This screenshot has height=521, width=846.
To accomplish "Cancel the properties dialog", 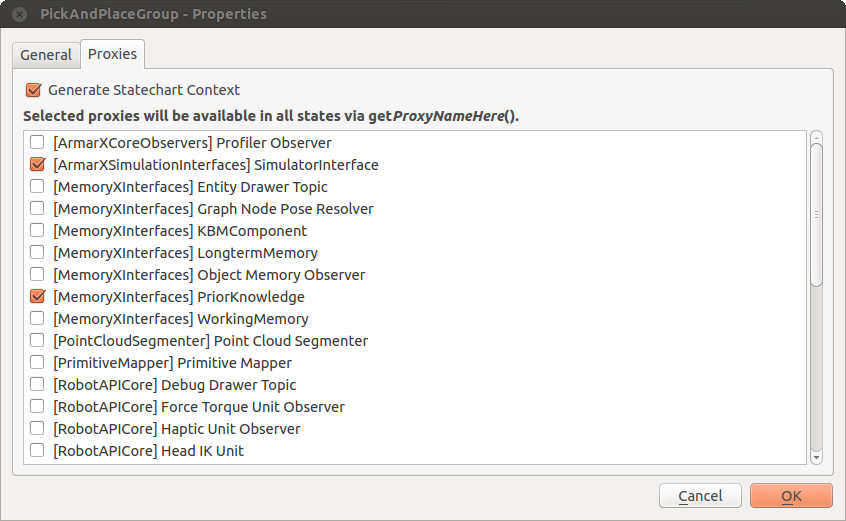I will pyautogui.click(x=700, y=496).
